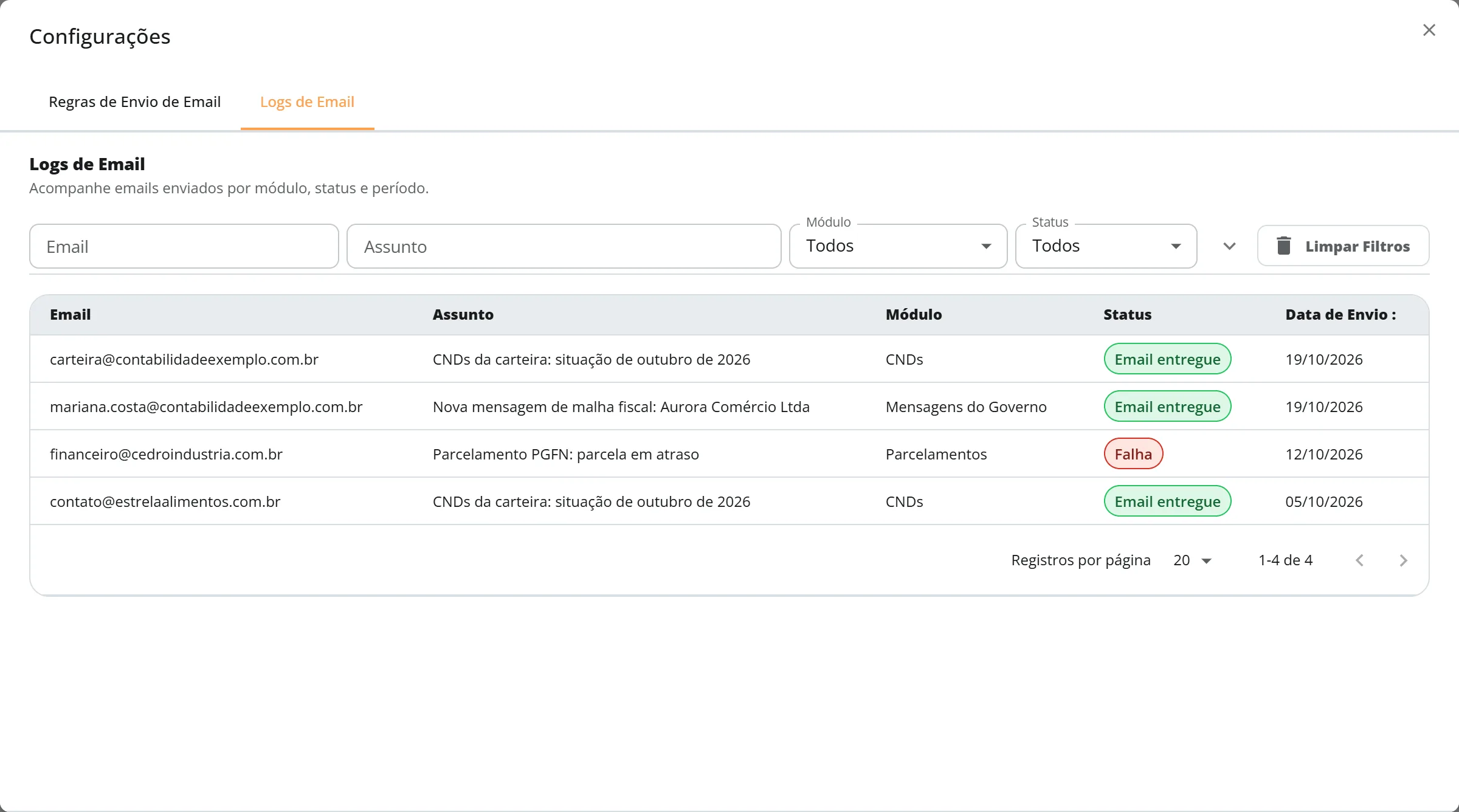Open Registros por página dropdown showing 20

click(x=1192, y=560)
